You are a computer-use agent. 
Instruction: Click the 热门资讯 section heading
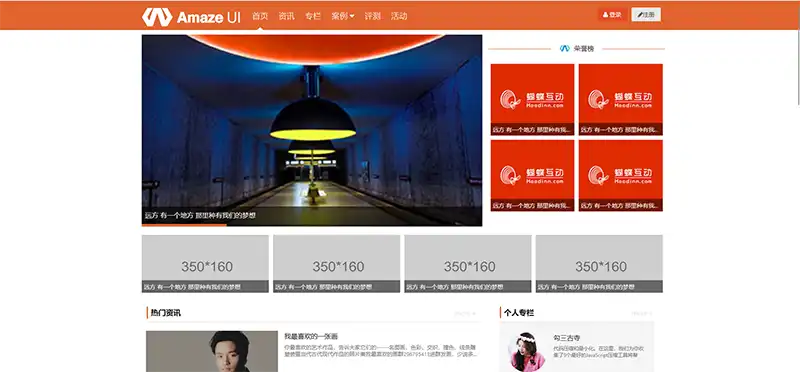[x=165, y=313]
